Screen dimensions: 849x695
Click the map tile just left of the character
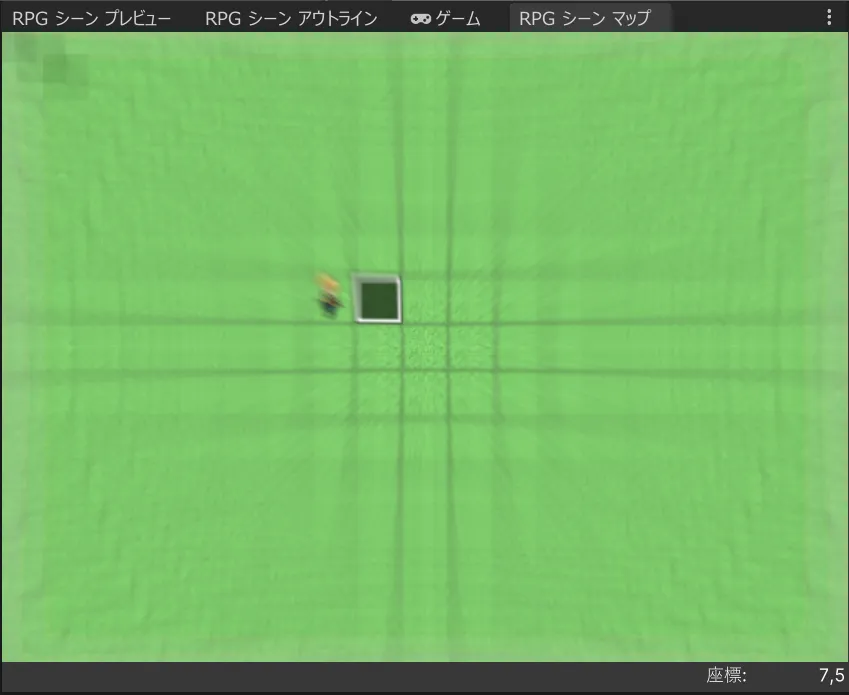(282, 299)
